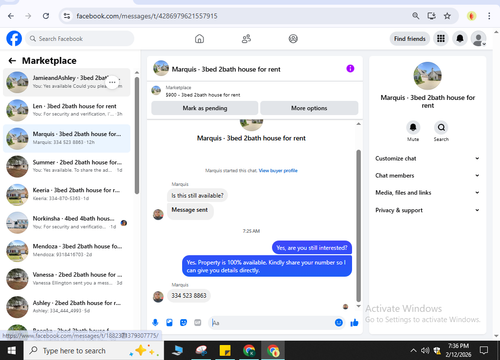
Task: Open Vanessa's 2bed 2bath conversation
Action: pos(67,279)
